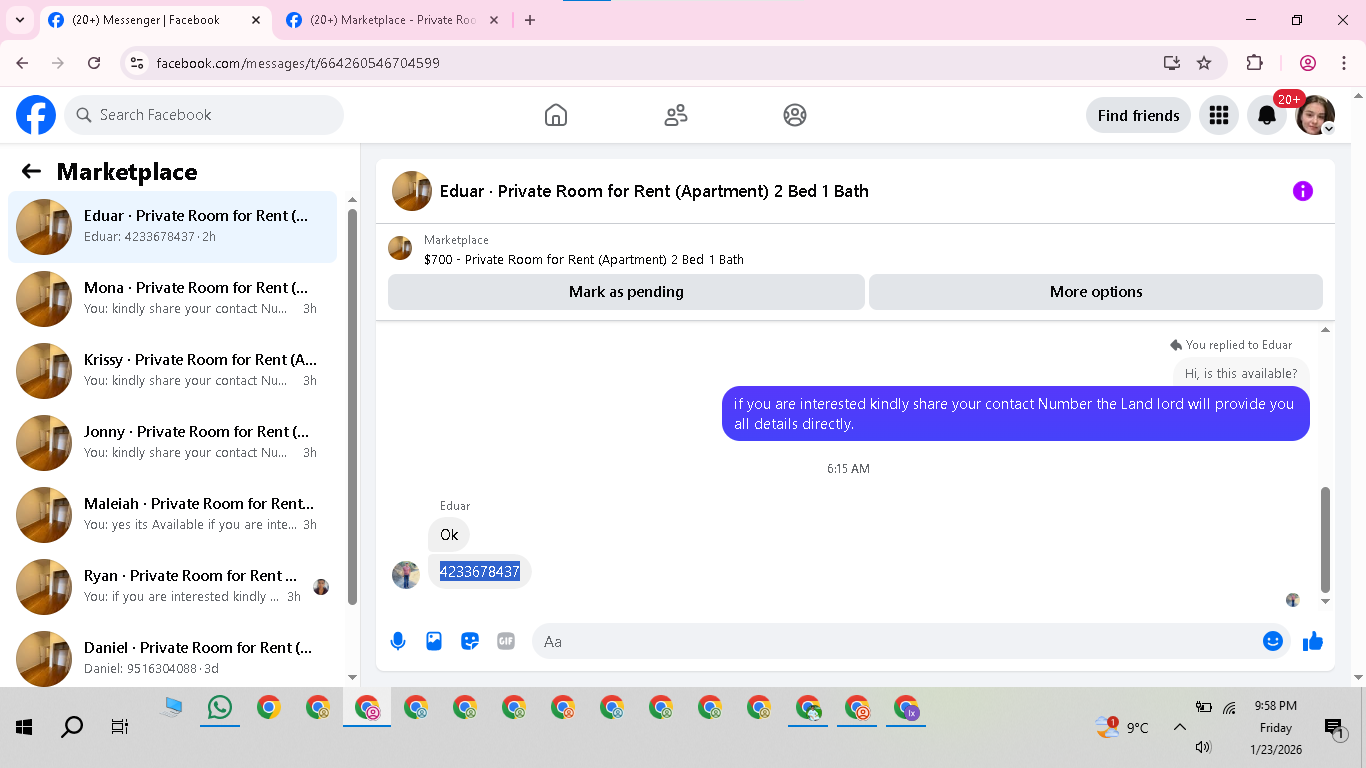Show hidden system tray icons
Image resolution: width=1366 pixels, height=768 pixels.
point(1179,727)
